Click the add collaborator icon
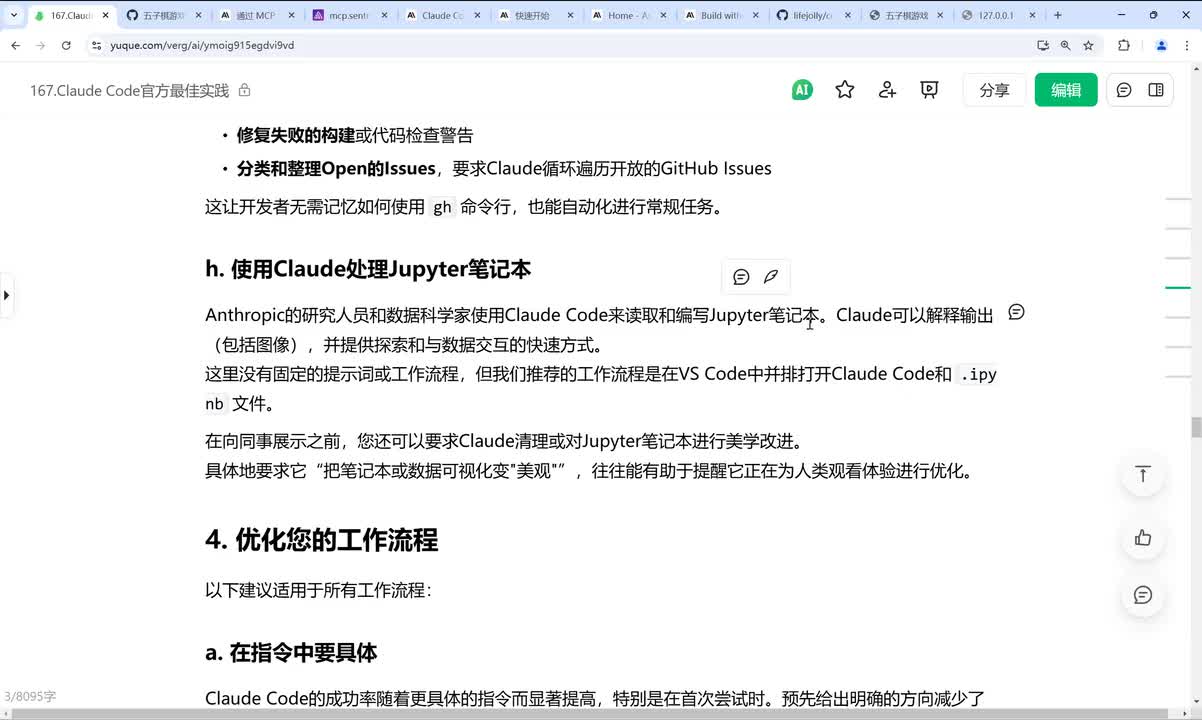This screenshot has width=1202, height=720. point(887,90)
